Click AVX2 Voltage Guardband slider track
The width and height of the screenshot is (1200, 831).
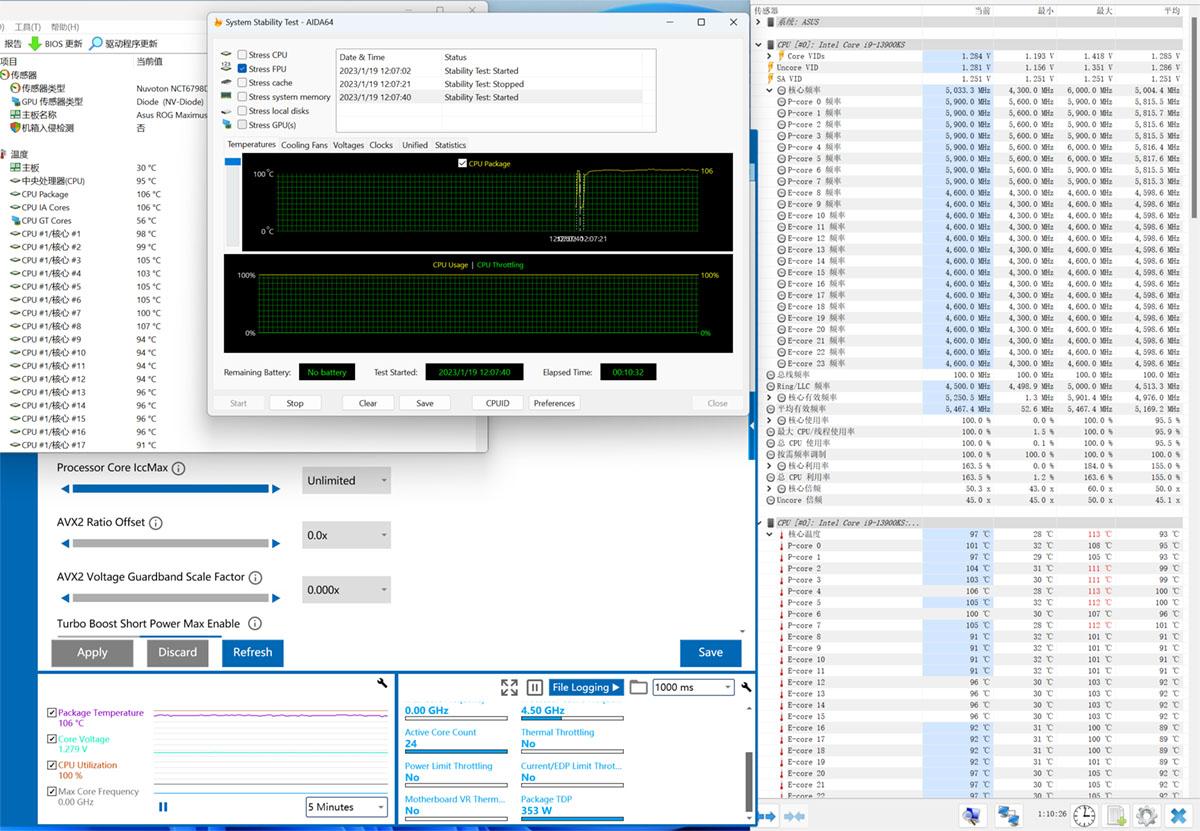tap(172, 598)
